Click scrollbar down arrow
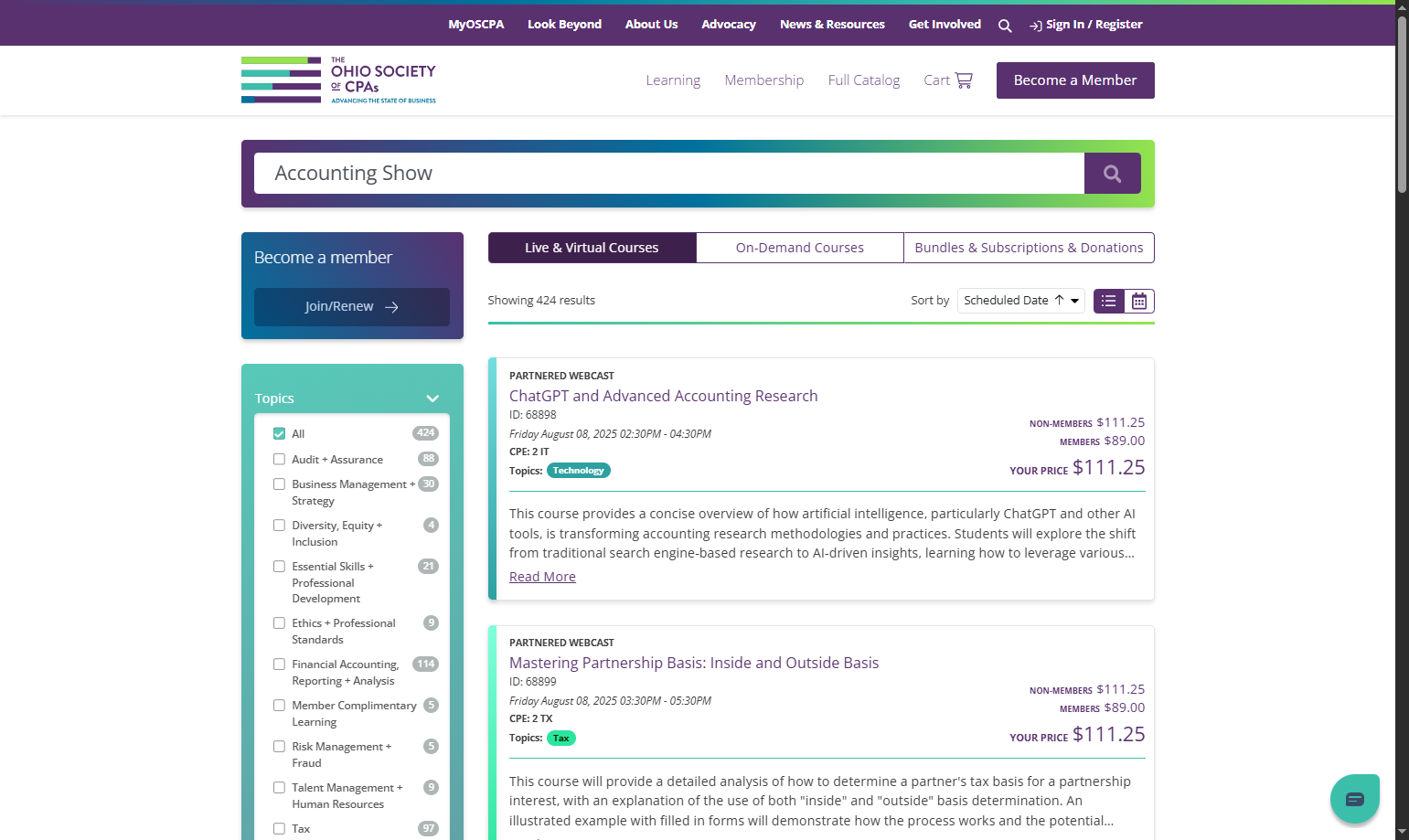1409x840 pixels. pos(1402,832)
